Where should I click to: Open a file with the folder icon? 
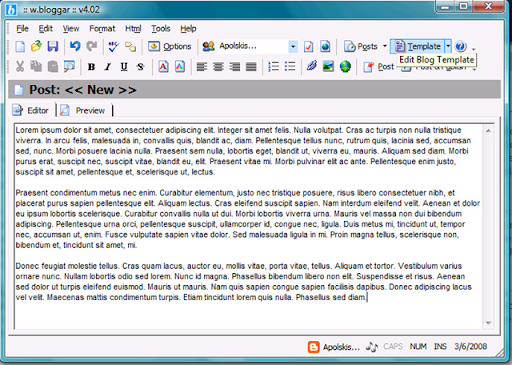[36, 46]
